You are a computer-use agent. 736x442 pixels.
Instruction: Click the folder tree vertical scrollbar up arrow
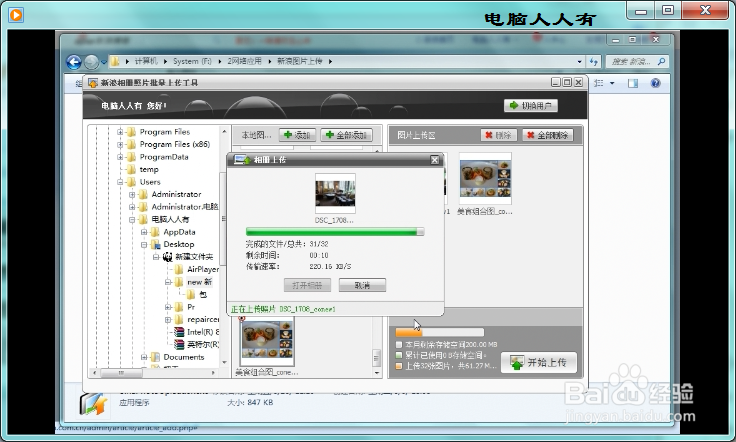click(x=224, y=131)
